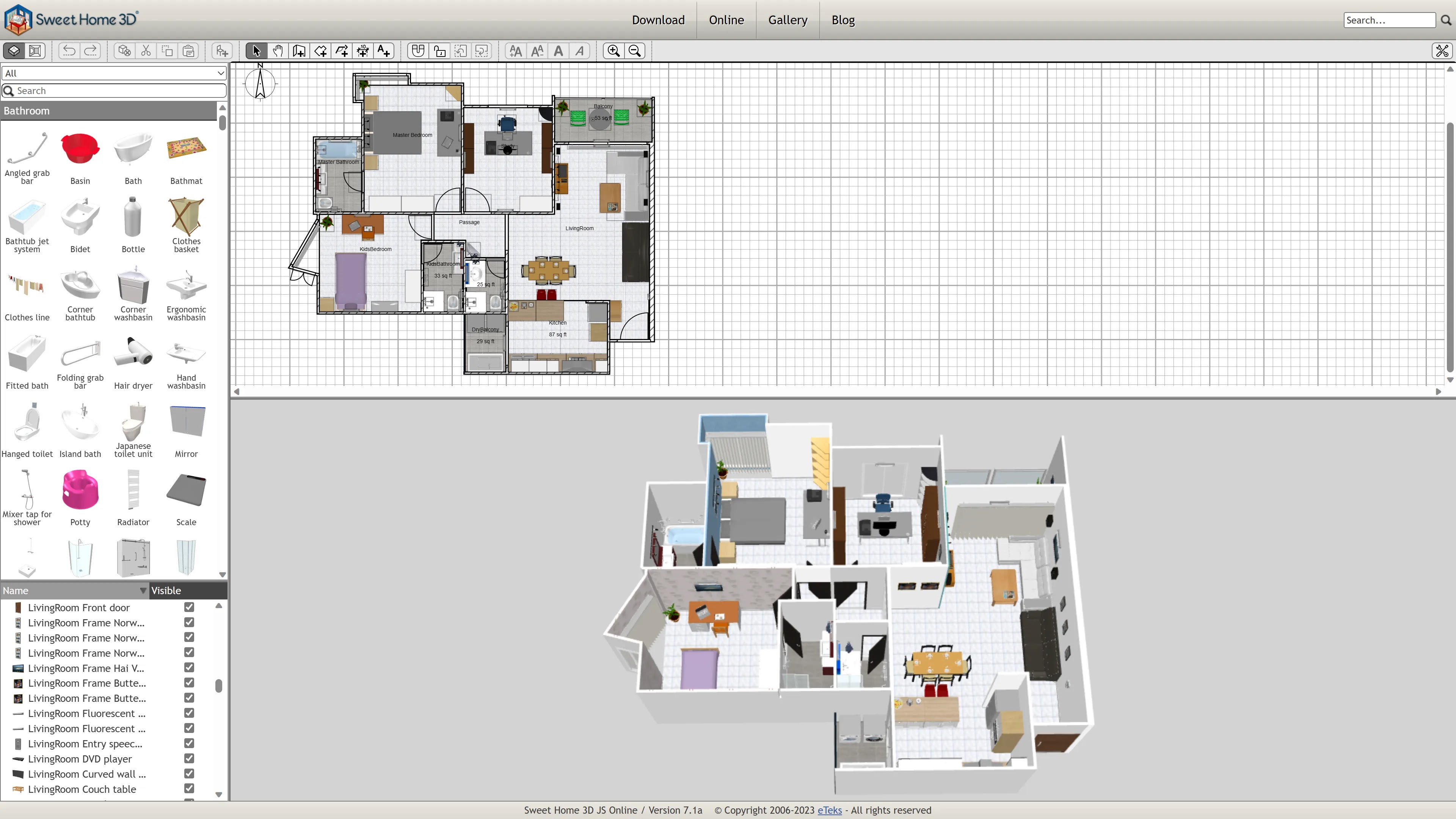Click the Paste clipboard icon
This screenshot has height=819, width=1456.
point(189,51)
